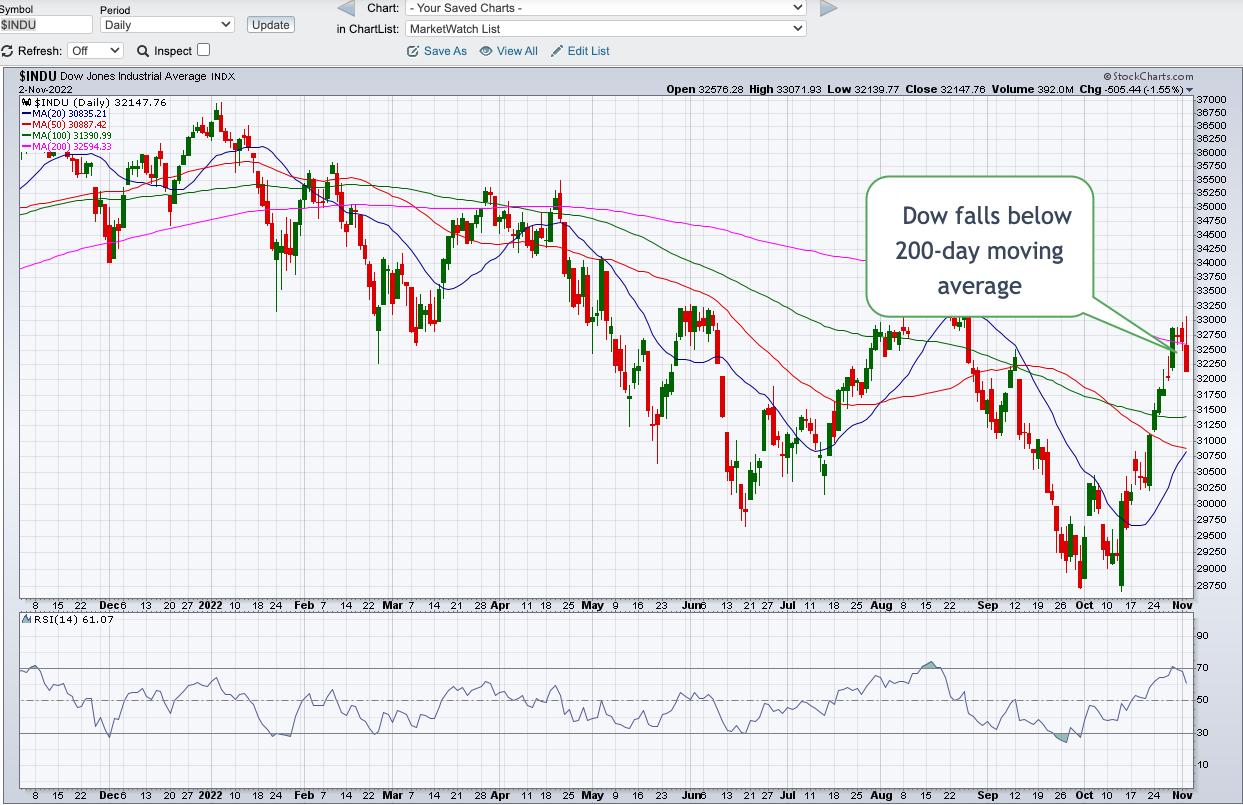Click the previous chart left arrow
The height and width of the screenshot is (805, 1243).
click(346, 9)
